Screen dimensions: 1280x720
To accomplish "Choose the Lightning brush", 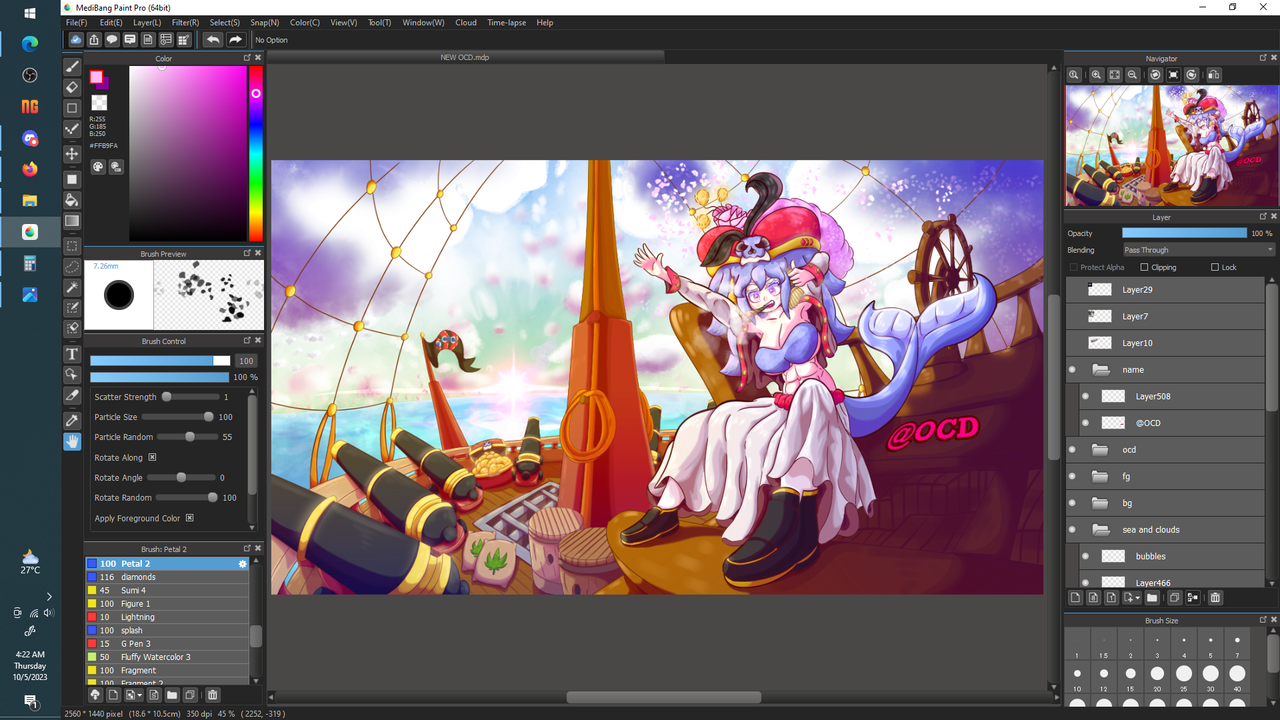I will [x=167, y=617].
